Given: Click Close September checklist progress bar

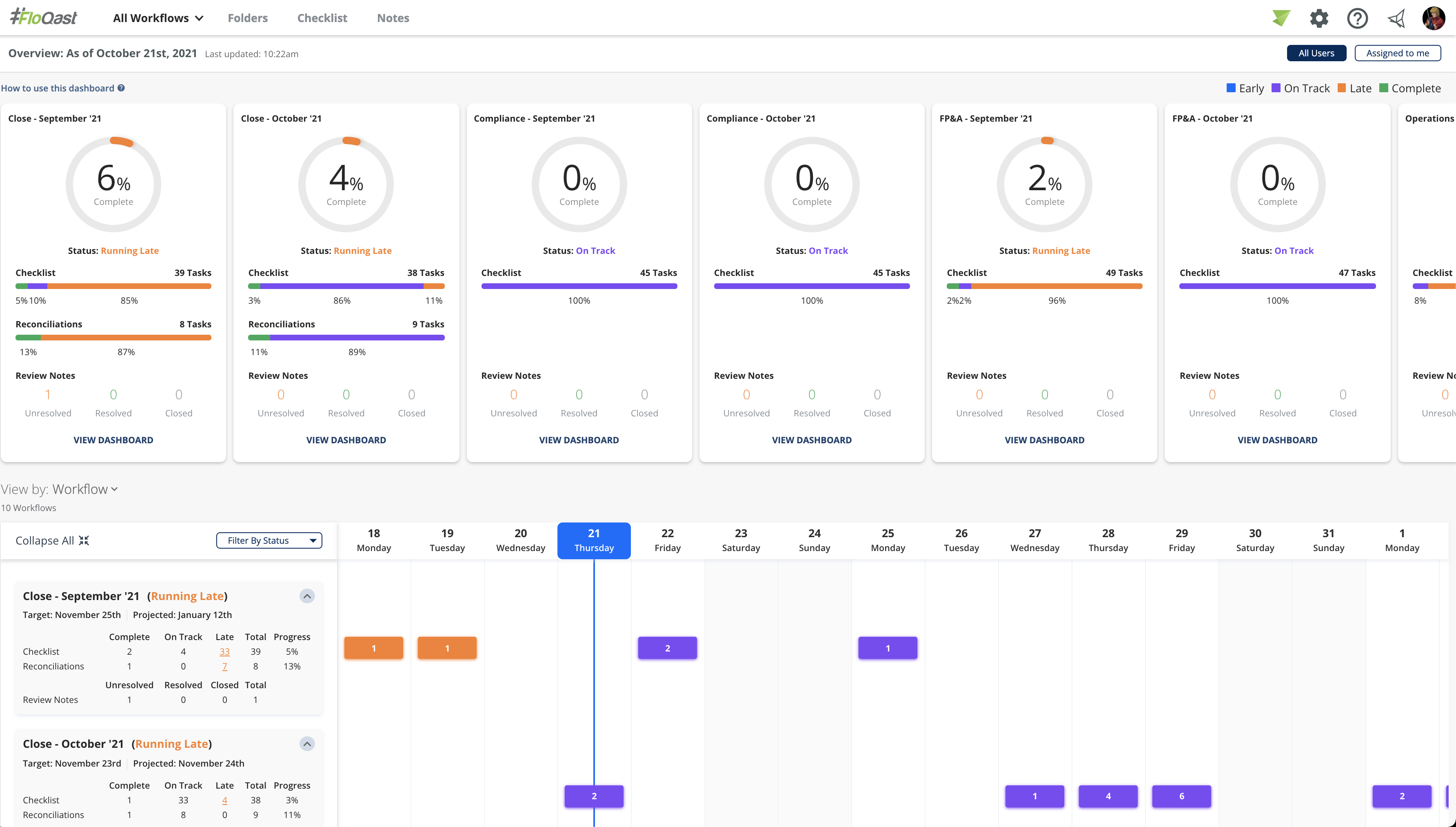Looking at the screenshot, I should 113,286.
